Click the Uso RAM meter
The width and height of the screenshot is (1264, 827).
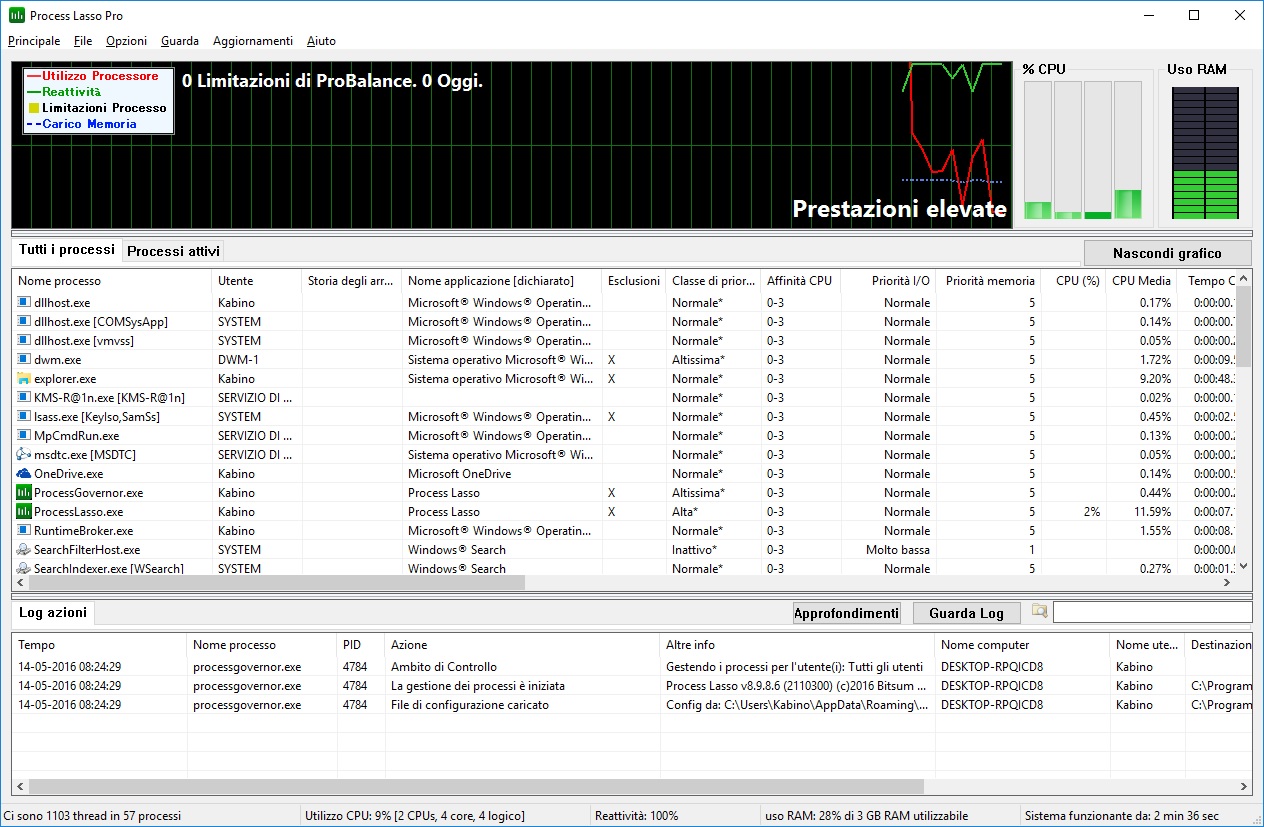point(1205,152)
